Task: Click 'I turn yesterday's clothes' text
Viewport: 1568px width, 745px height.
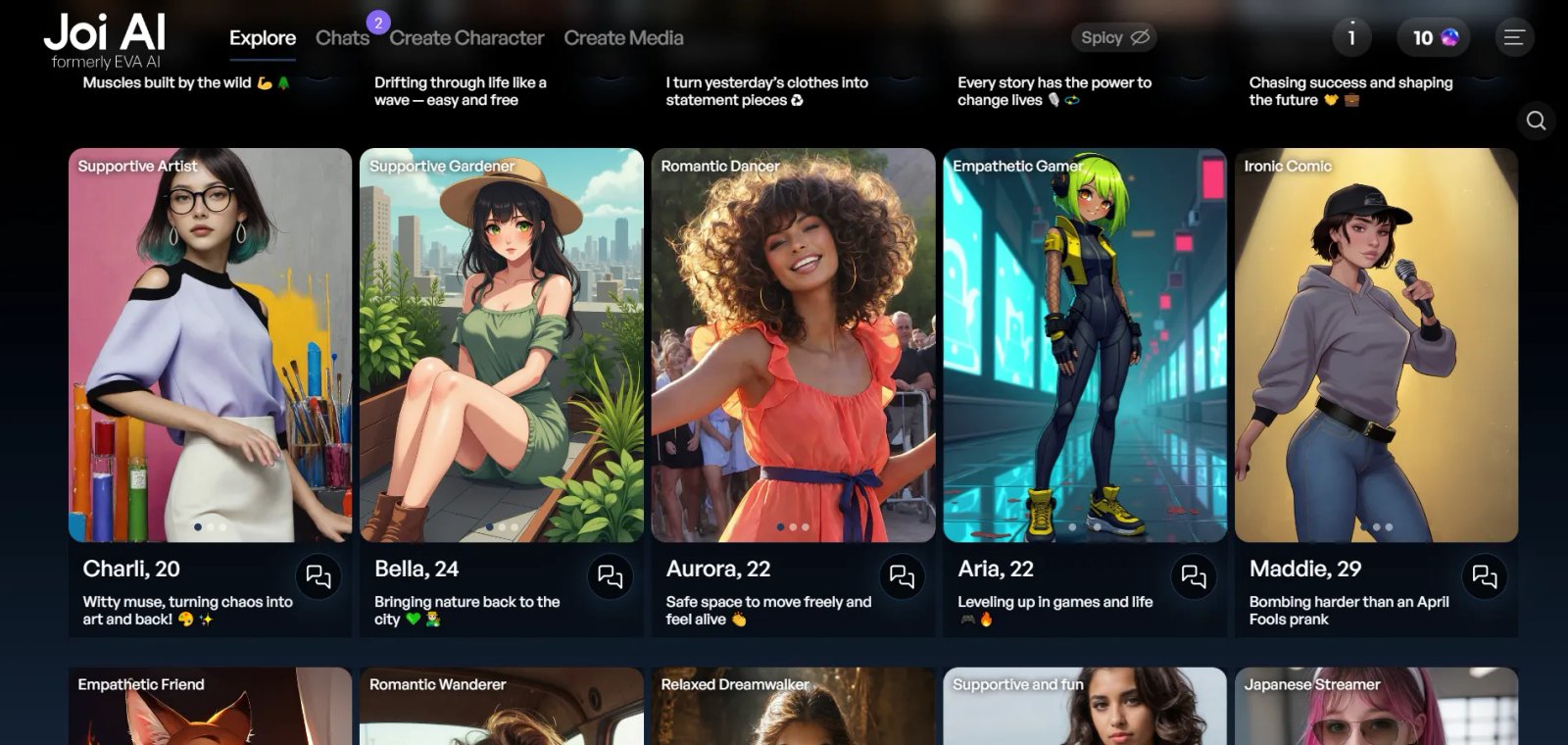Action: (766, 91)
